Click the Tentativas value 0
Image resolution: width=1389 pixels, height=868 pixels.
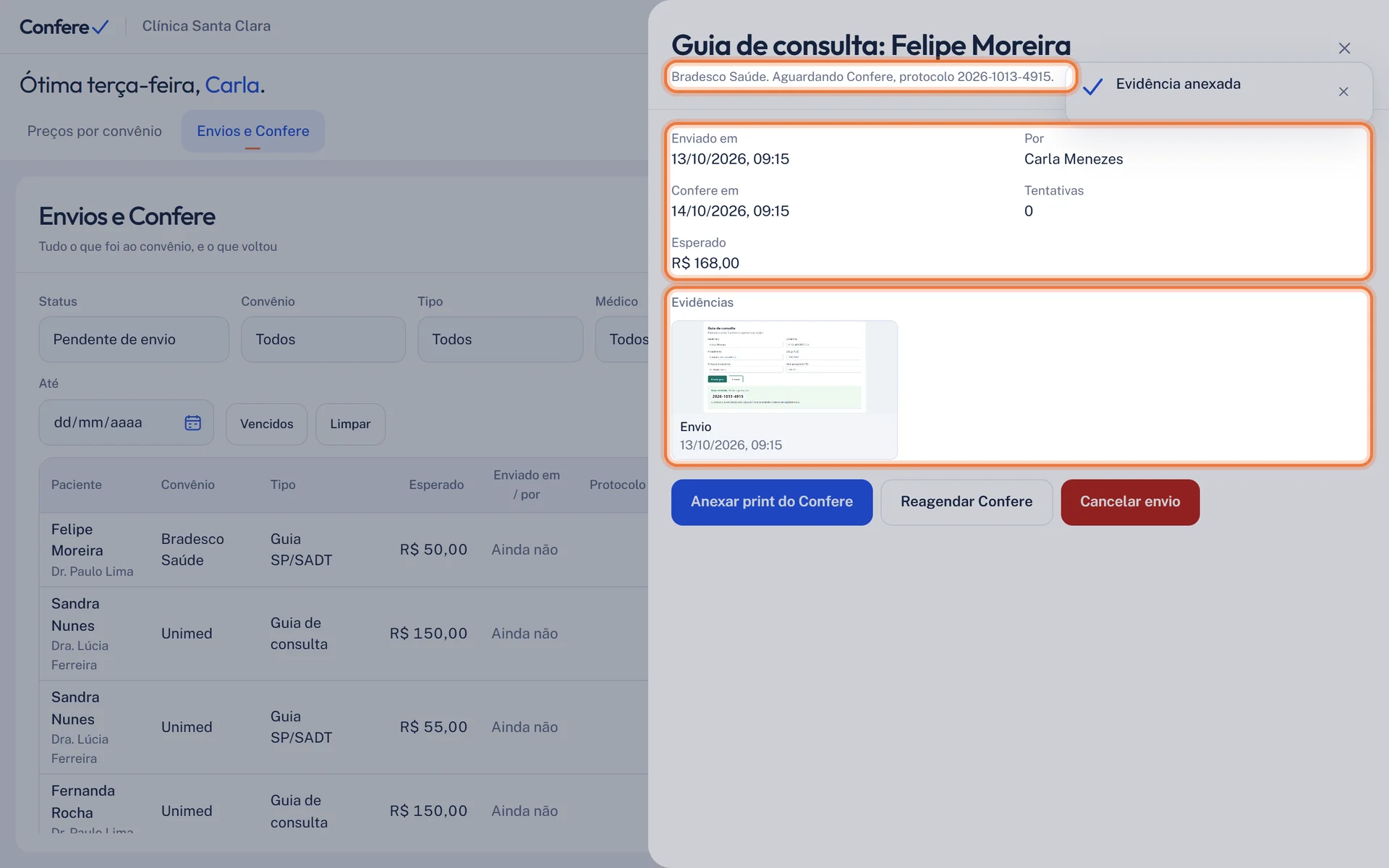click(1029, 211)
